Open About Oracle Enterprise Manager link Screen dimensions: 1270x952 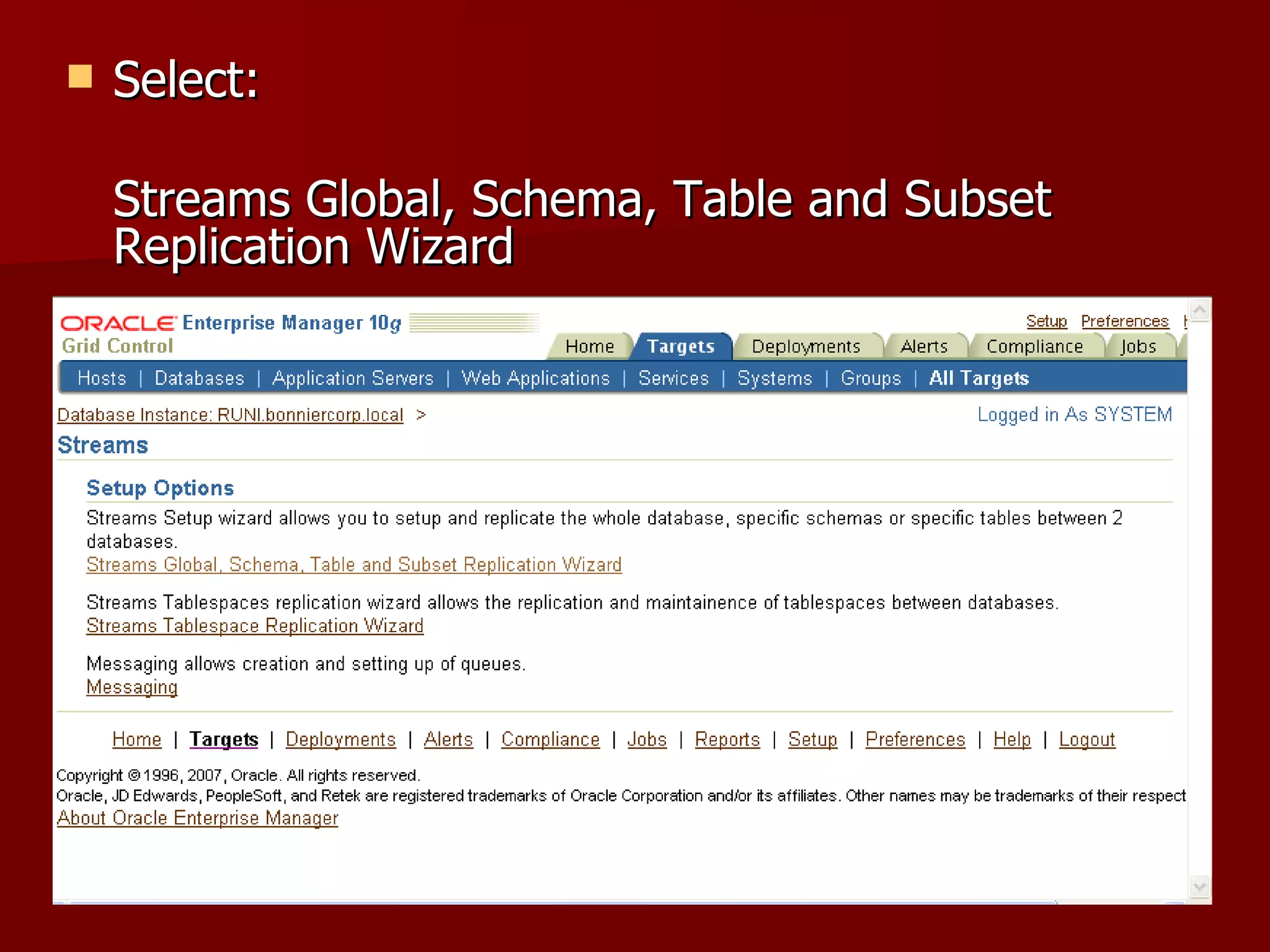(x=197, y=818)
